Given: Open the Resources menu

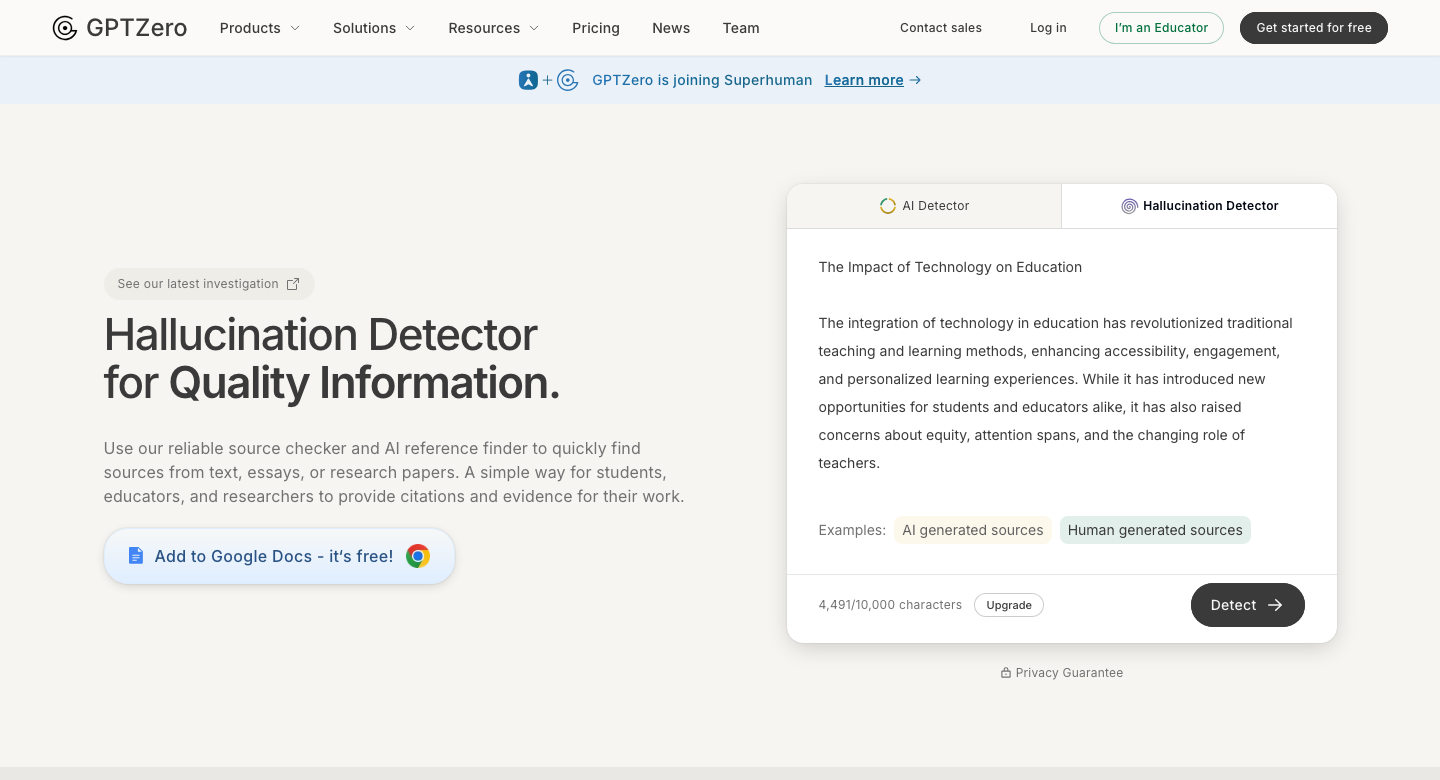Looking at the screenshot, I should [x=494, y=28].
